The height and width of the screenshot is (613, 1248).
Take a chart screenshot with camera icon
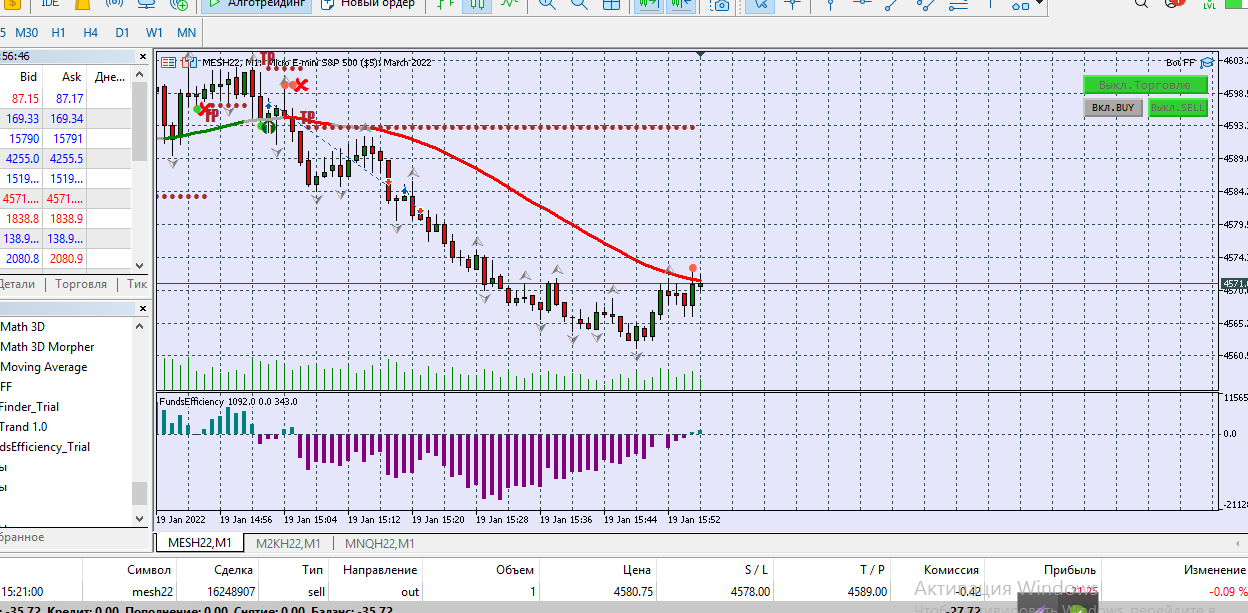(x=720, y=6)
